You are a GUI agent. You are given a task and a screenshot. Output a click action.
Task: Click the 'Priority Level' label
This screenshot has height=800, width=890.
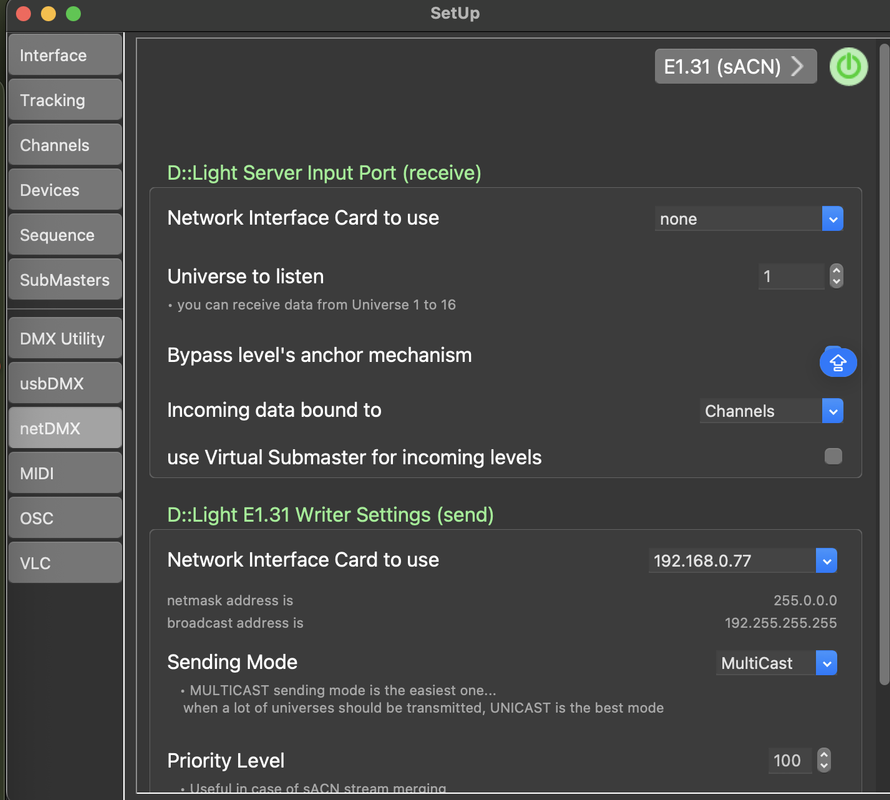(225, 760)
